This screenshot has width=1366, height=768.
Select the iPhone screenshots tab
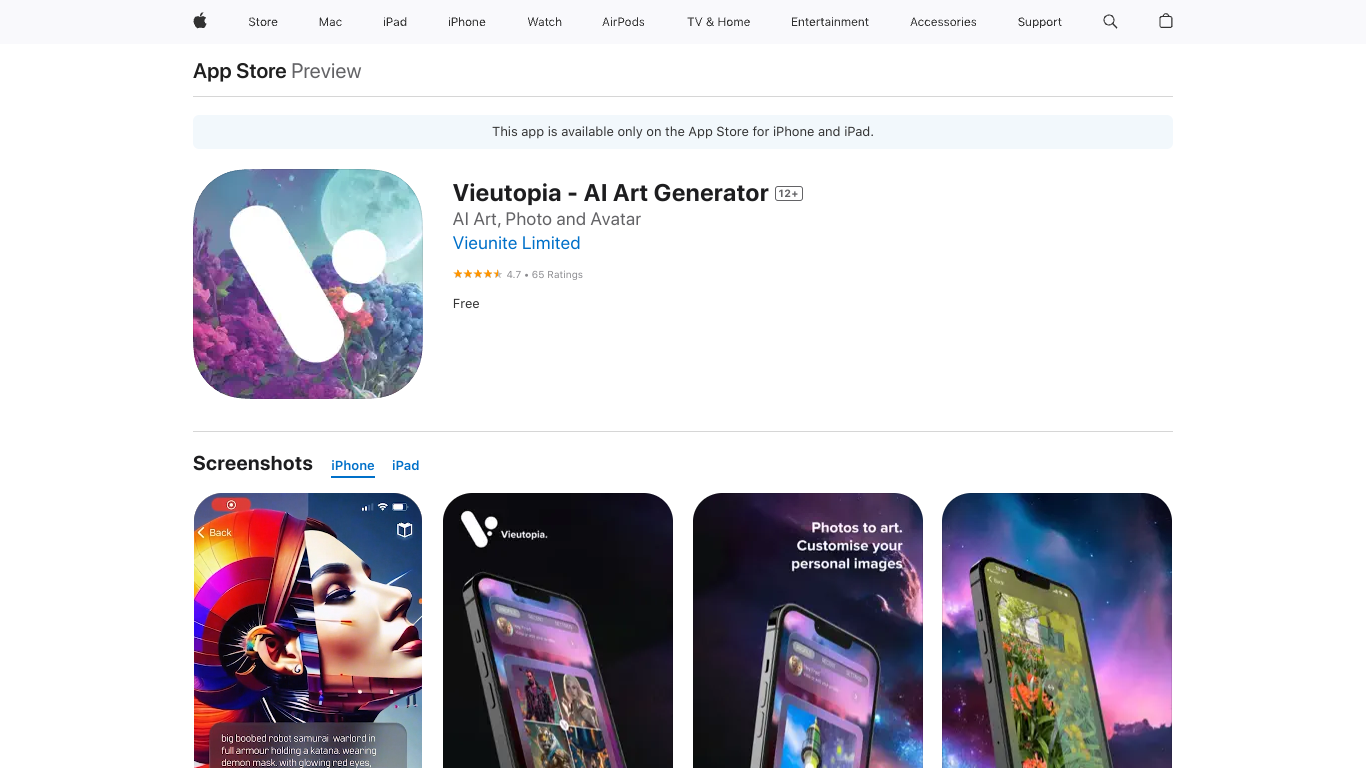point(353,466)
